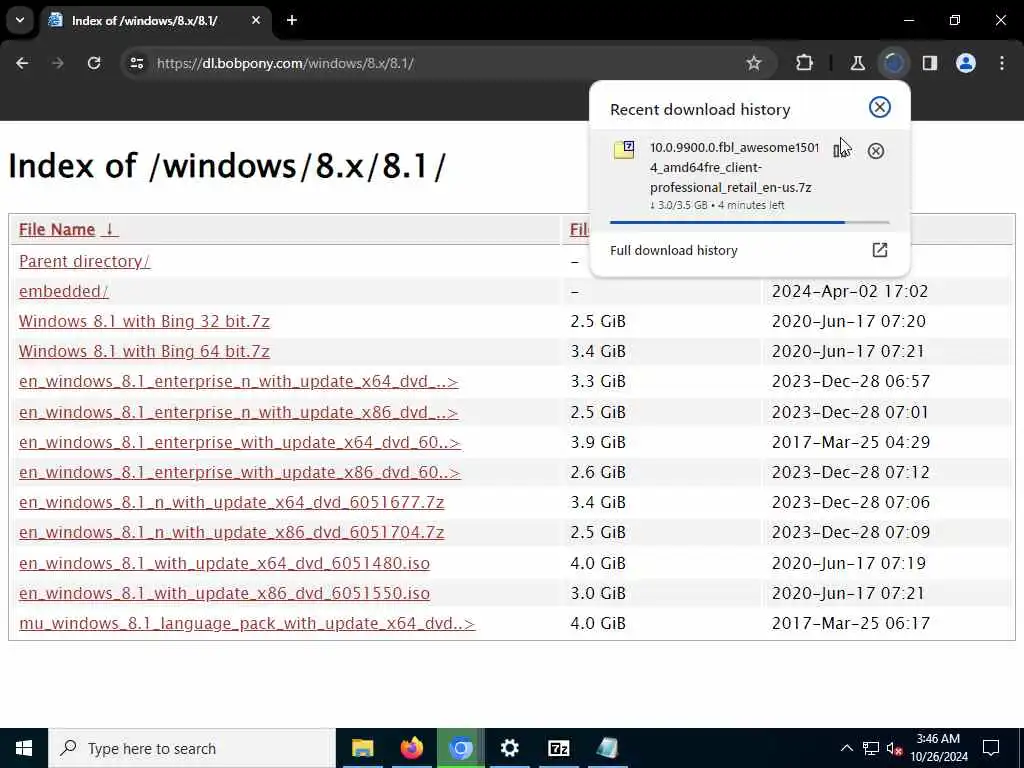
Task: Click the download progress bar
Action: (x=749, y=223)
